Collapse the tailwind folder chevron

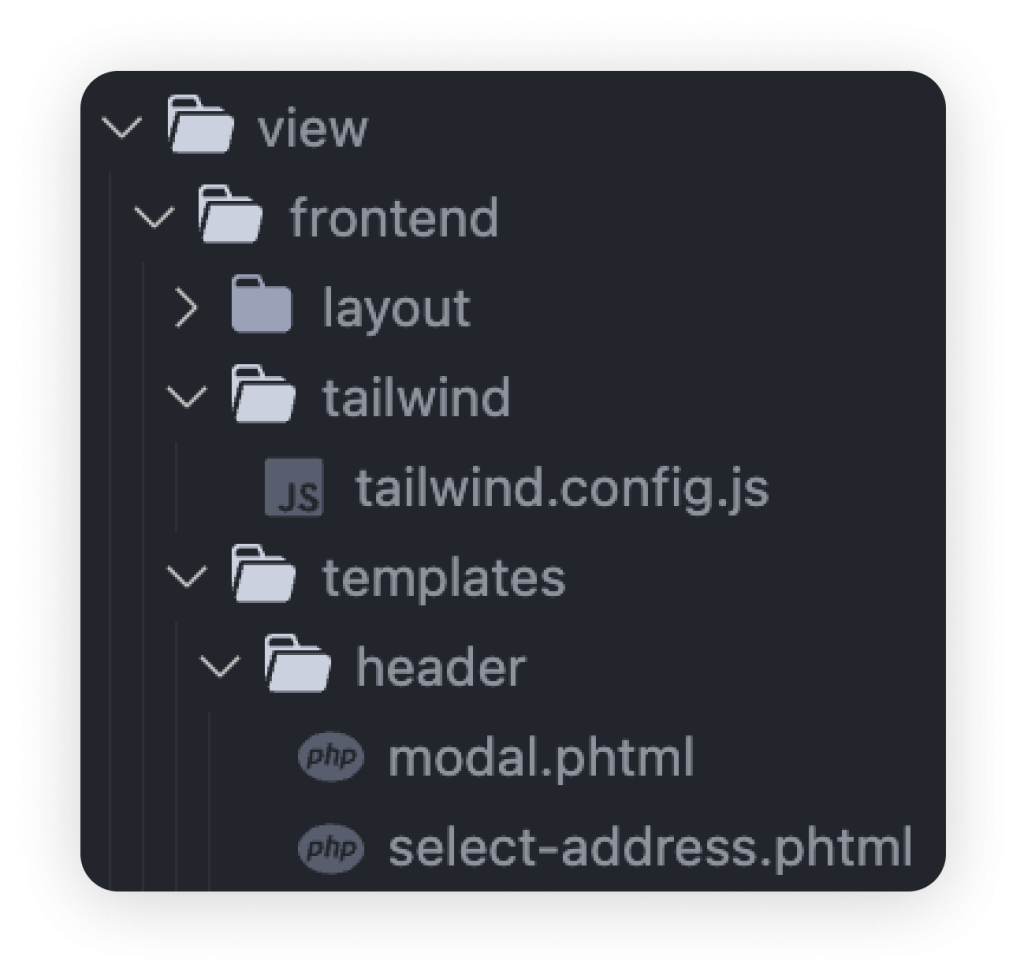[187, 397]
